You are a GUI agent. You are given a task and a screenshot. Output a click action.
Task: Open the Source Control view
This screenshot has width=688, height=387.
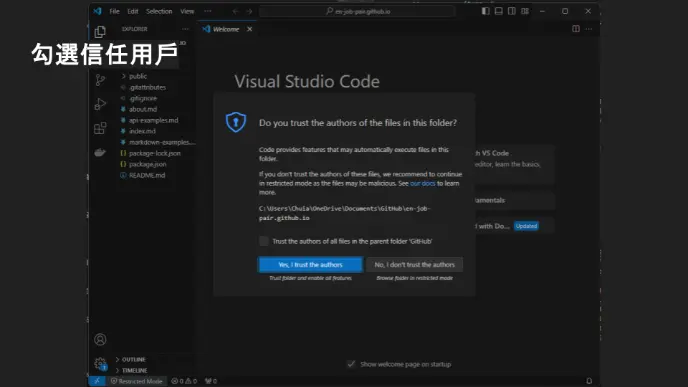[x=100, y=80]
